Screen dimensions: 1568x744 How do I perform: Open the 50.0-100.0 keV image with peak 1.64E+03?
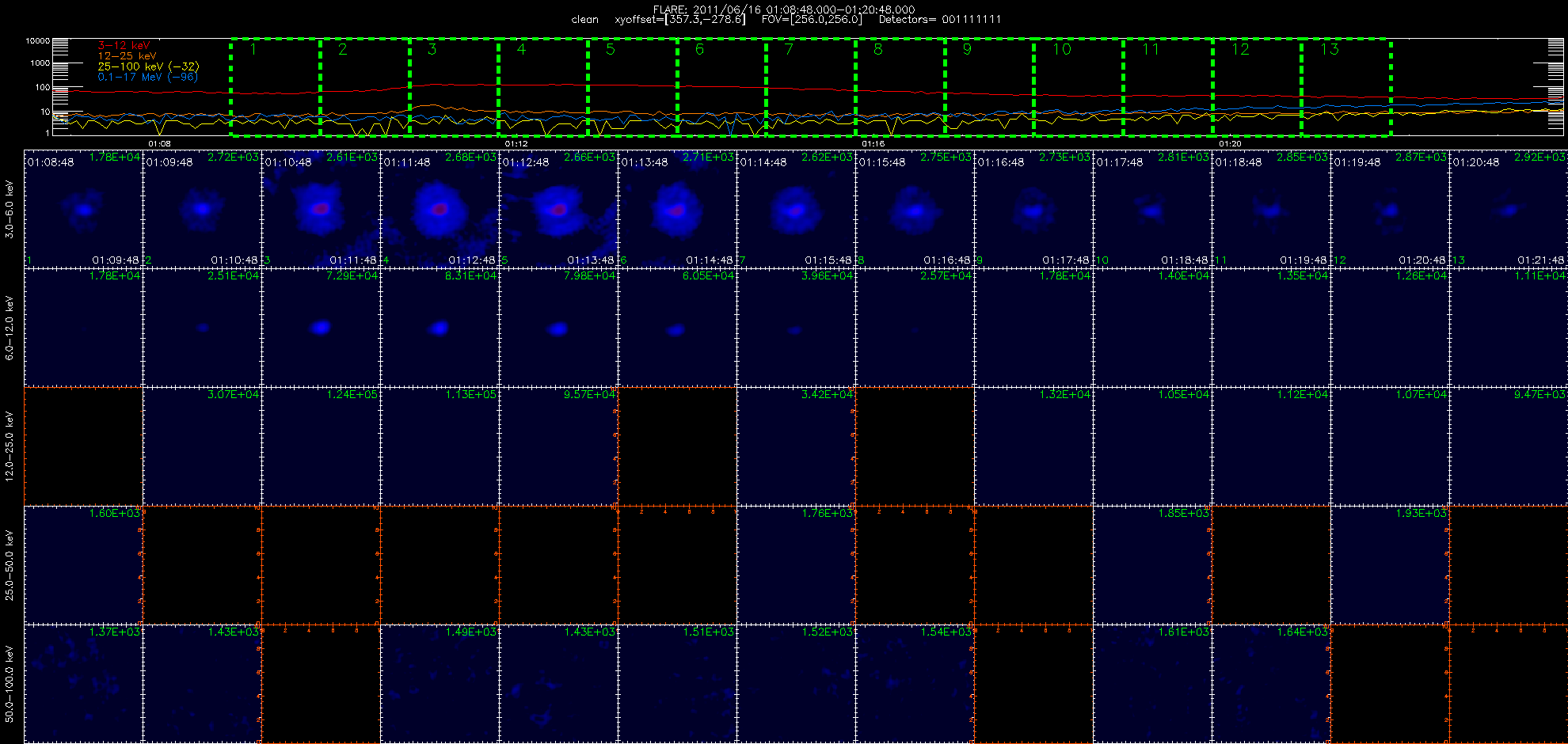[1271, 684]
